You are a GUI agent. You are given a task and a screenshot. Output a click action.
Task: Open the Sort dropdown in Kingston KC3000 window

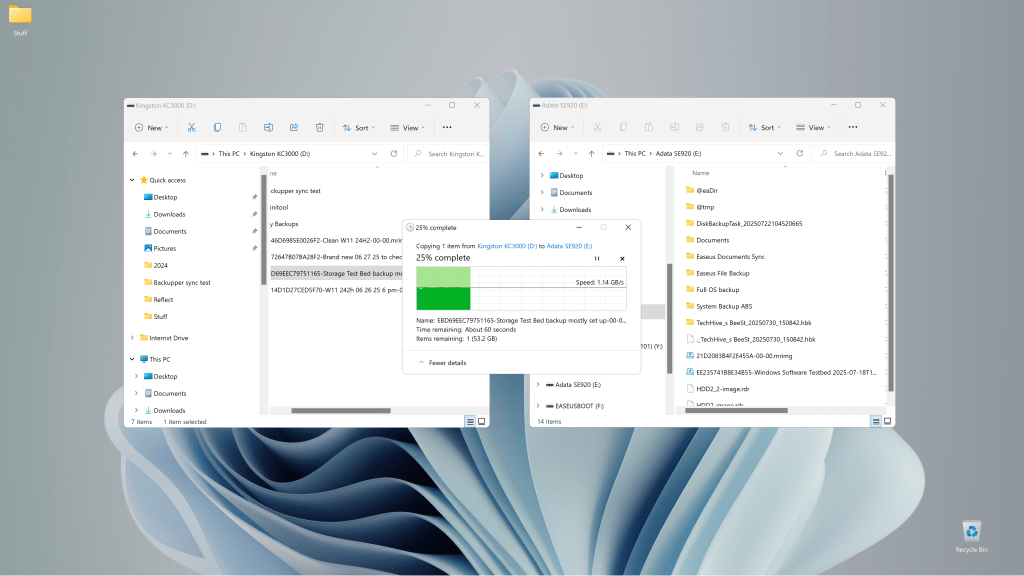[x=358, y=128]
